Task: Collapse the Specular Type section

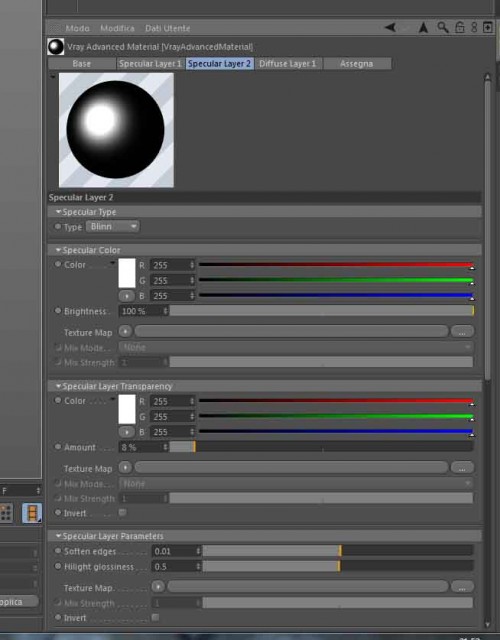Action: (x=58, y=211)
